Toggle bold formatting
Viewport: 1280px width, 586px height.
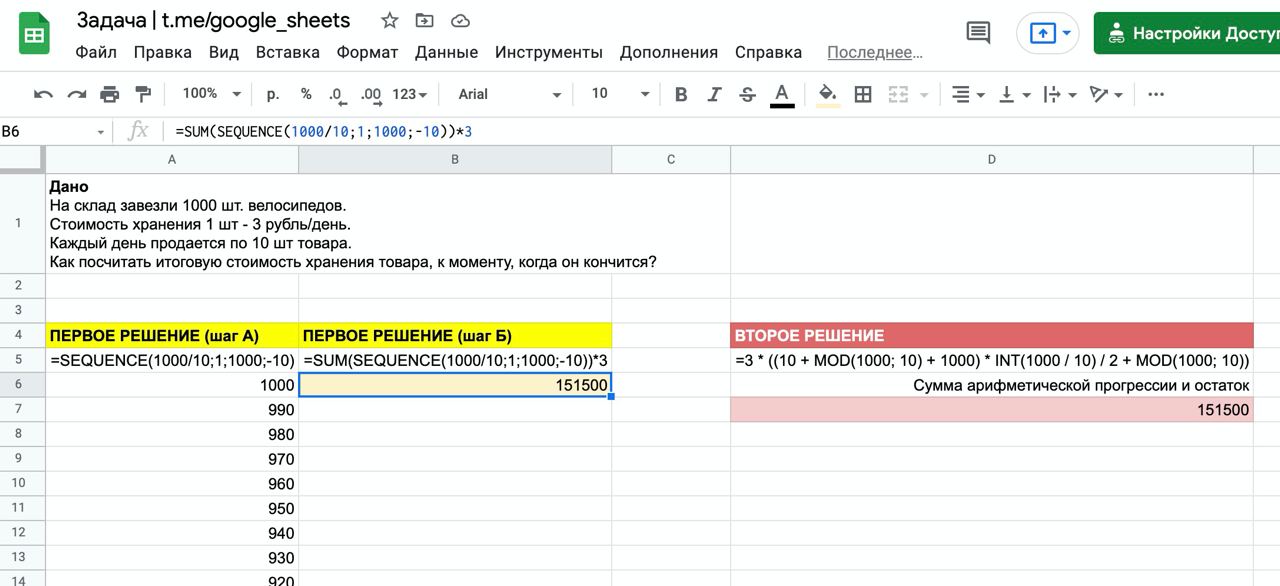[681, 94]
